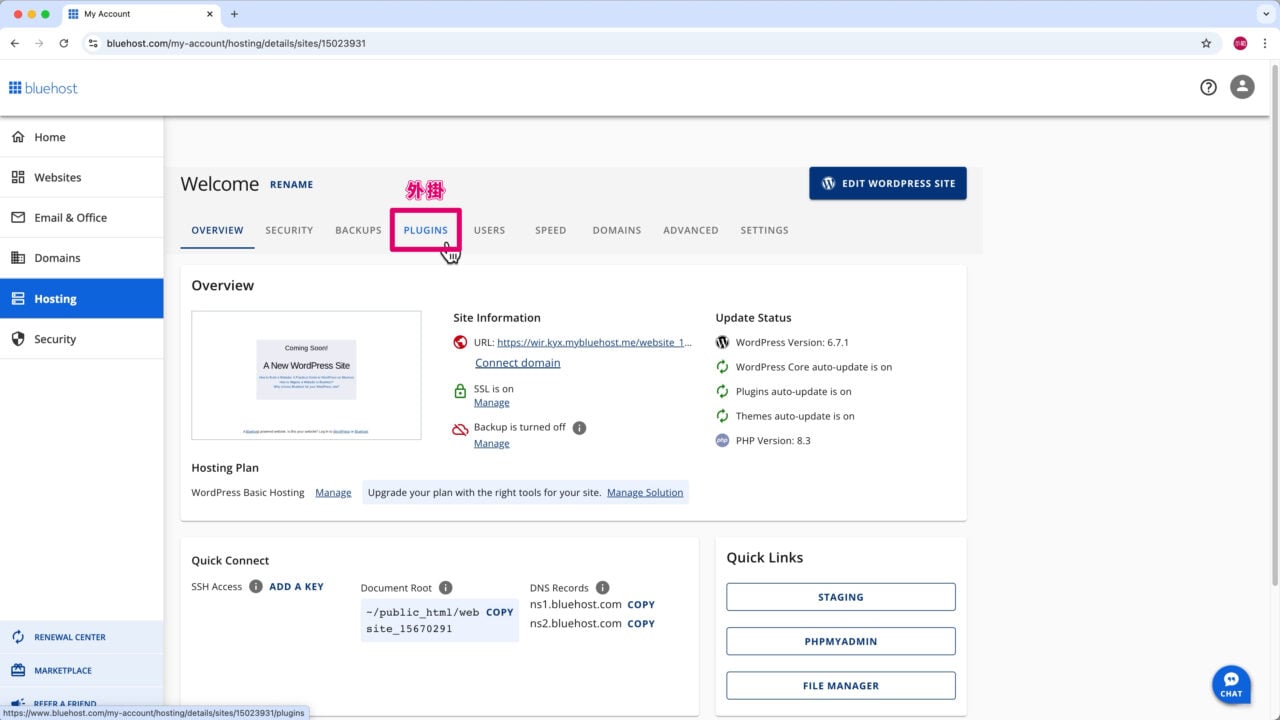Open Chrome three-dot menu
The width and height of the screenshot is (1280, 720).
1265,43
